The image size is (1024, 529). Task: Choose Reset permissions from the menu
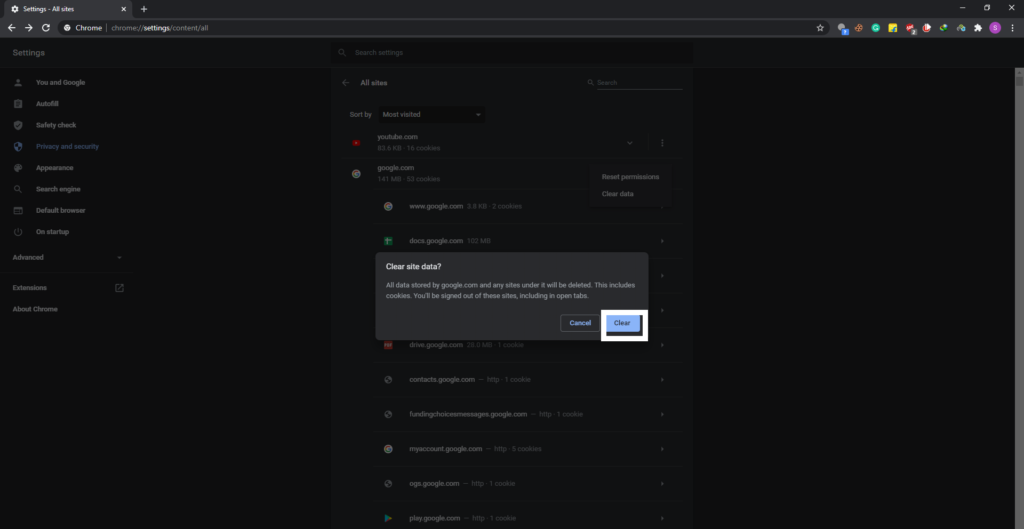[630, 177]
